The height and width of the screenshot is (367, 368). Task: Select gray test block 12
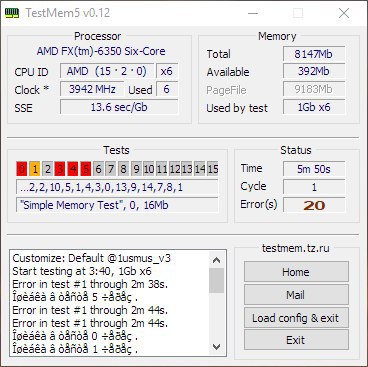(x=174, y=169)
